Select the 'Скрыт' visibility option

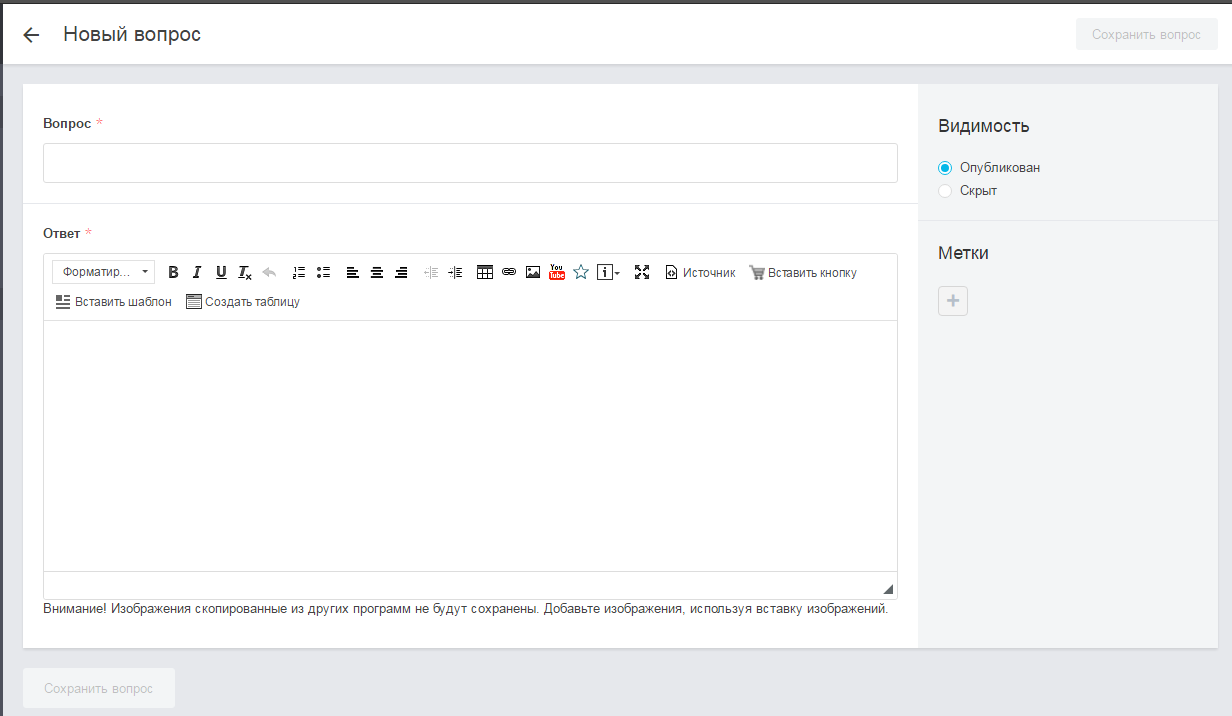point(945,191)
